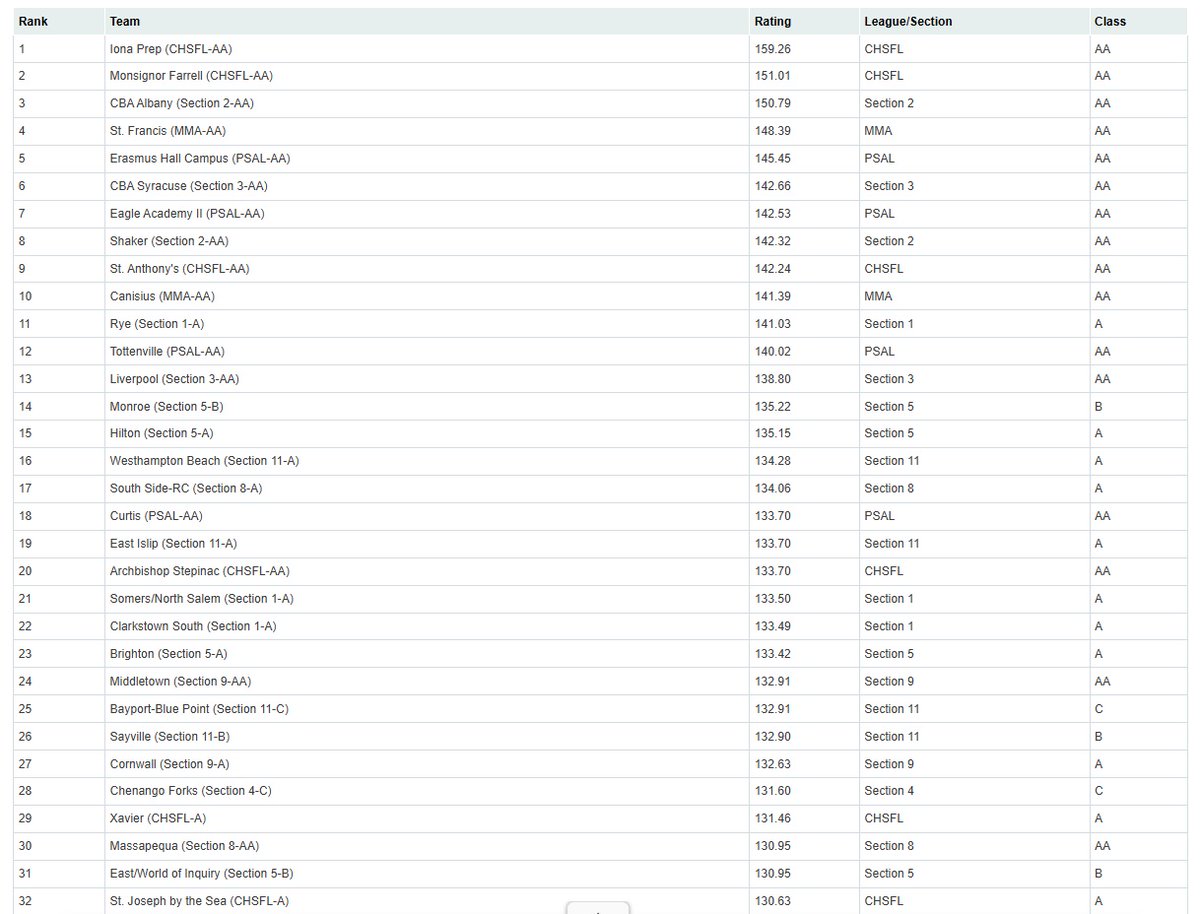Click class B in the Monroe row
Image resolution: width=1200 pixels, height=914 pixels.
1099,406
